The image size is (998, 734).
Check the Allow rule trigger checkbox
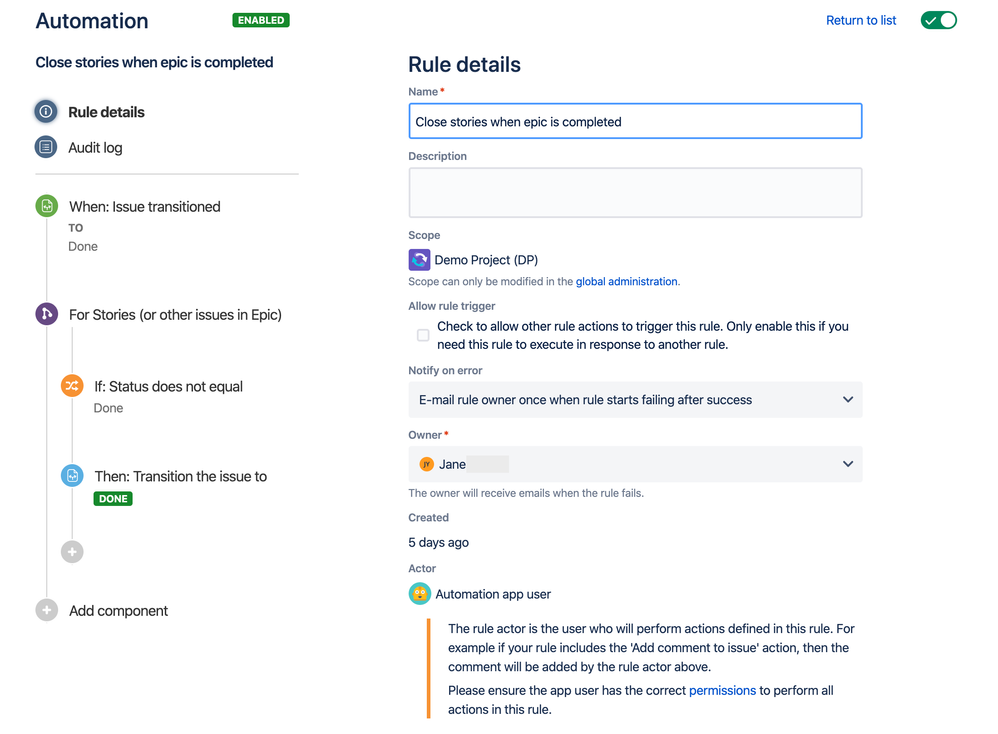tap(423, 335)
